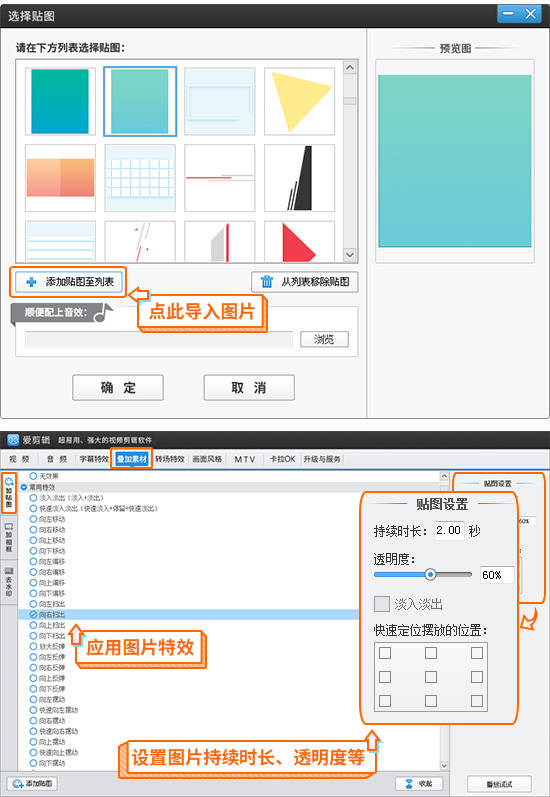Open the 画面风格 tab
Screen dimensions: 550x797
tap(207, 459)
